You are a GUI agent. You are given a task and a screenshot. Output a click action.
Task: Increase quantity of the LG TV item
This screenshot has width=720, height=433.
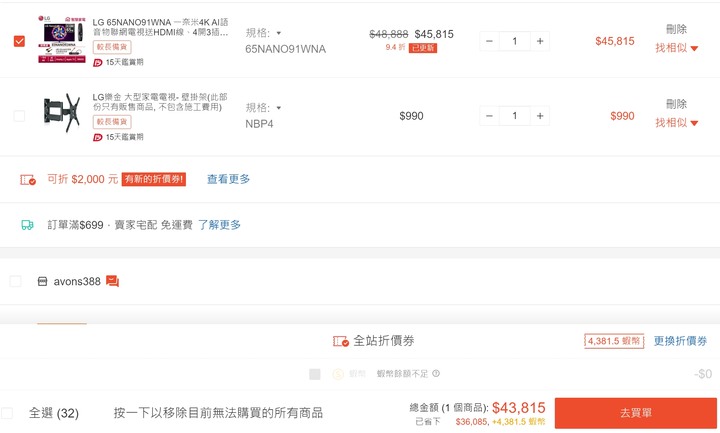[540, 41]
